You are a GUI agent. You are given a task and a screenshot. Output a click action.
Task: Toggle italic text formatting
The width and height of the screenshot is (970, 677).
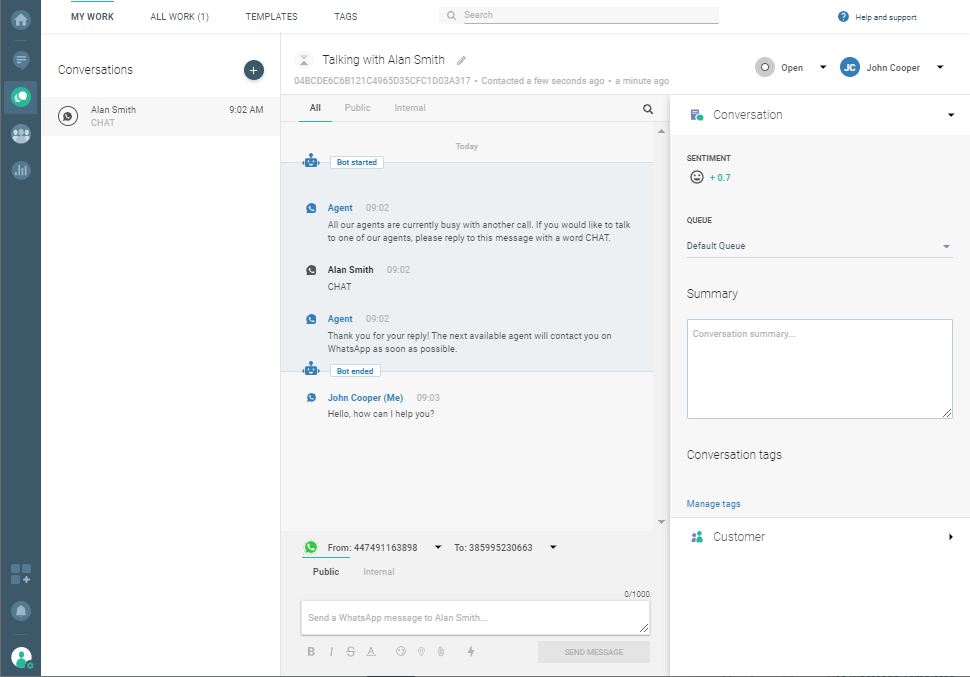click(x=331, y=652)
